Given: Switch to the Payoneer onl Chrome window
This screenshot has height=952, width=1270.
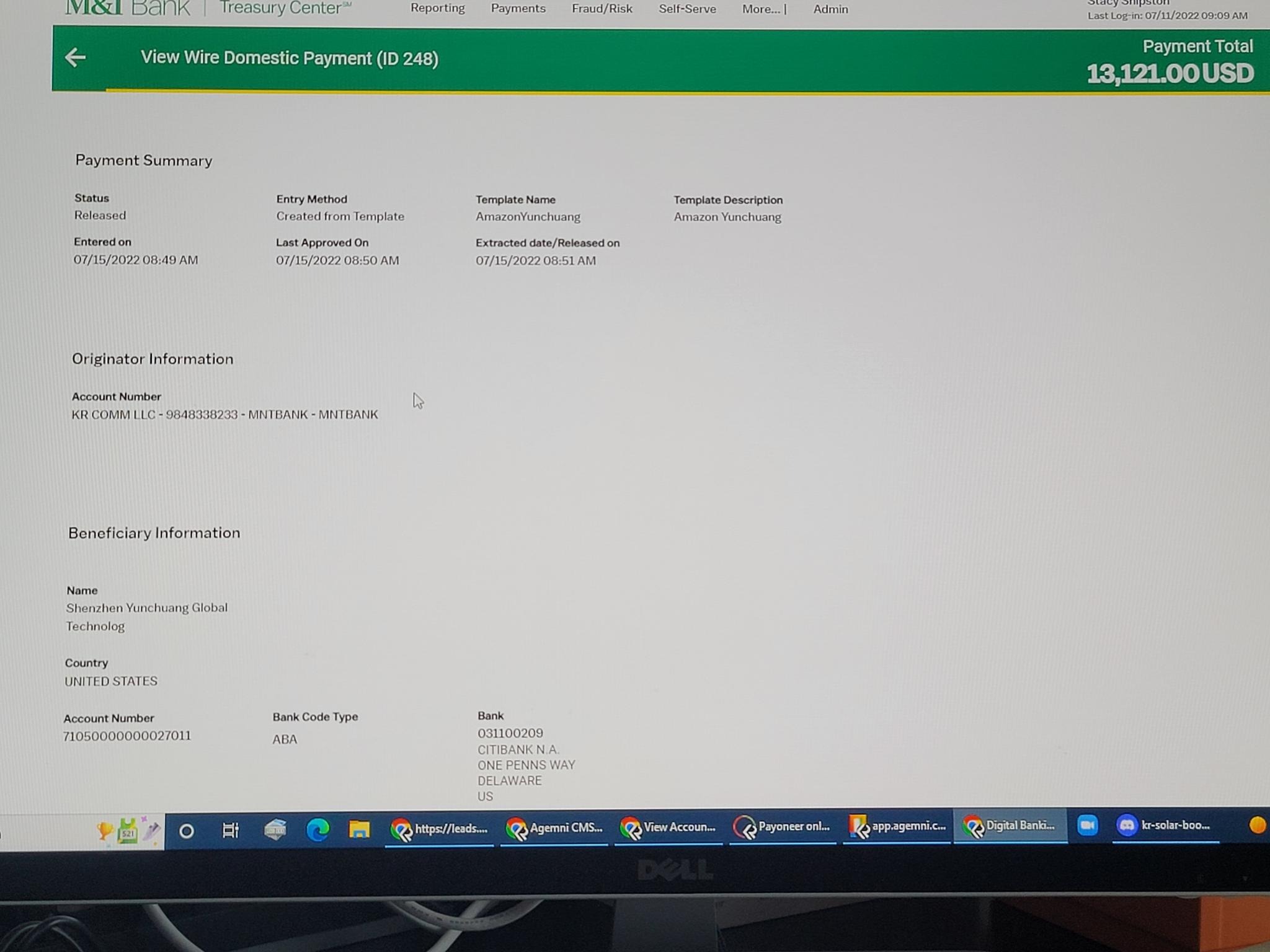Looking at the screenshot, I should [782, 827].
